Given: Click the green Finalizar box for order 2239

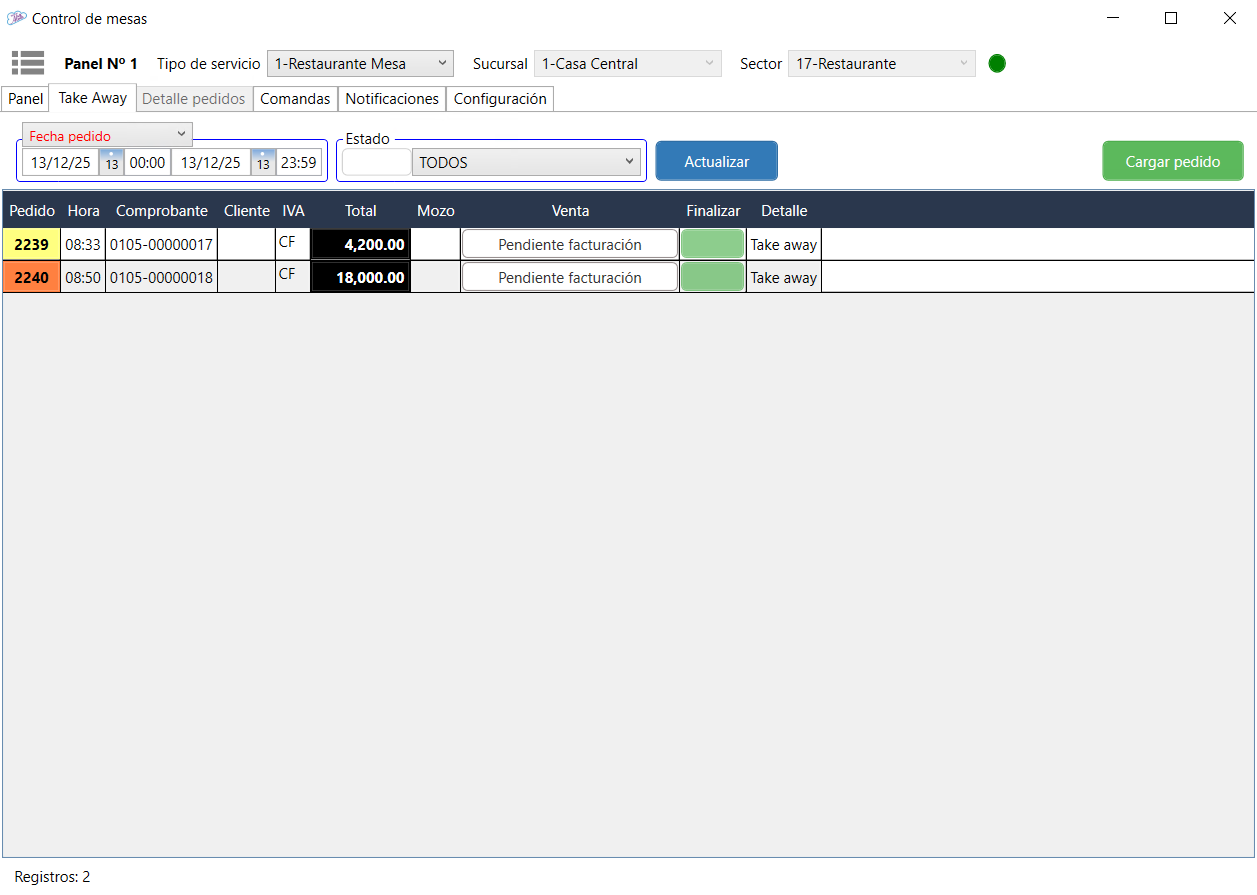Looking at the screenshot, I should tap(712, 245).
